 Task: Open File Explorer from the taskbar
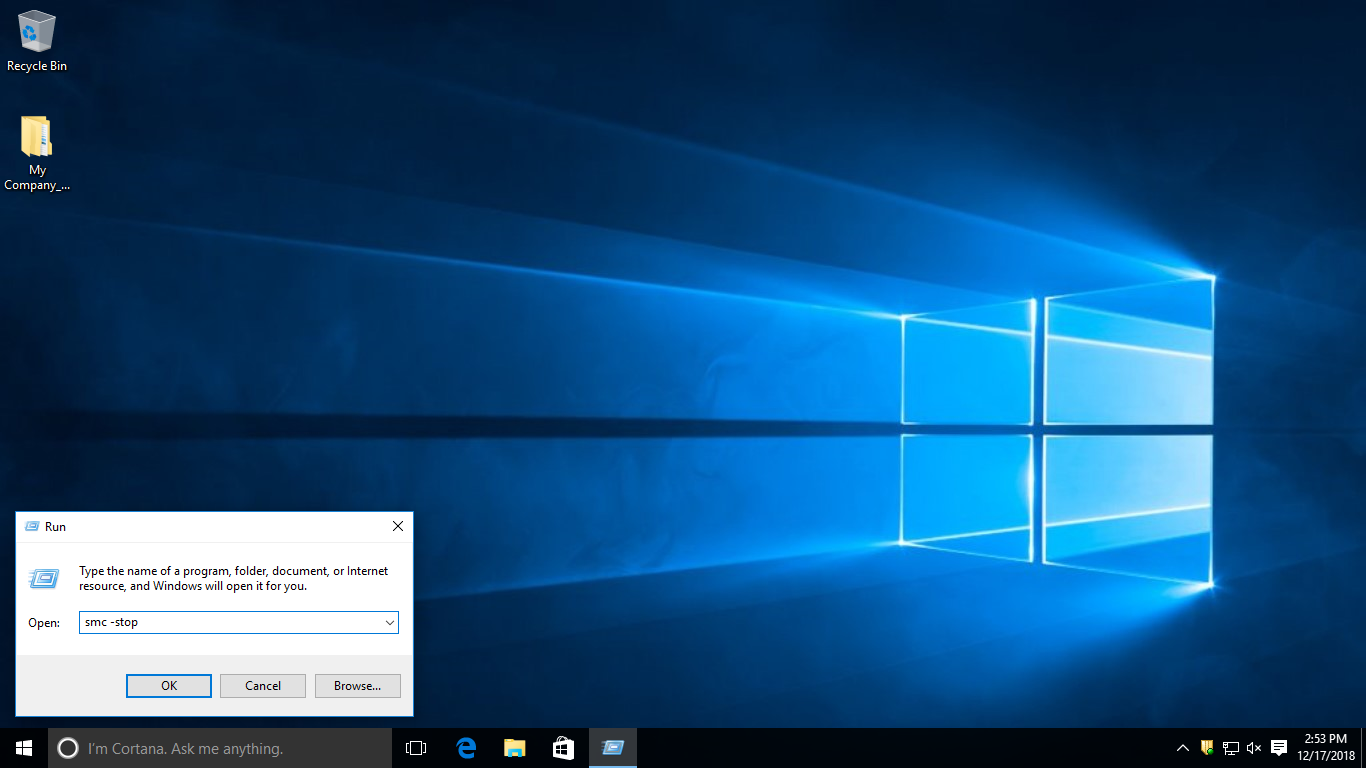click(515, 748)
